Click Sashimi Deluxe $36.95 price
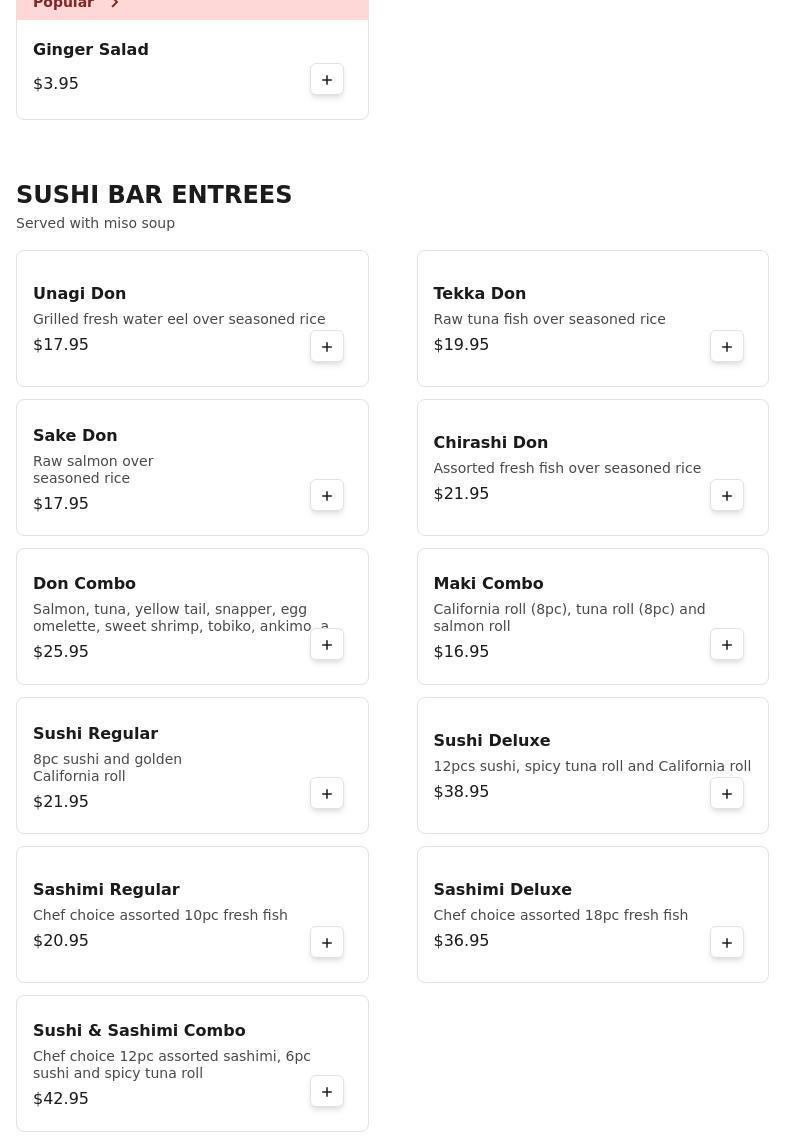Screen dimensions: 785x1144 tap(461, 941)
